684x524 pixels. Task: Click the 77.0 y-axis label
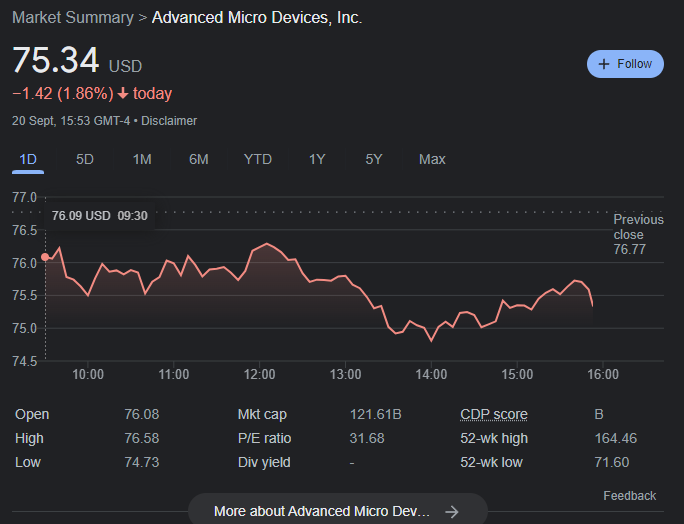(24, 197)
